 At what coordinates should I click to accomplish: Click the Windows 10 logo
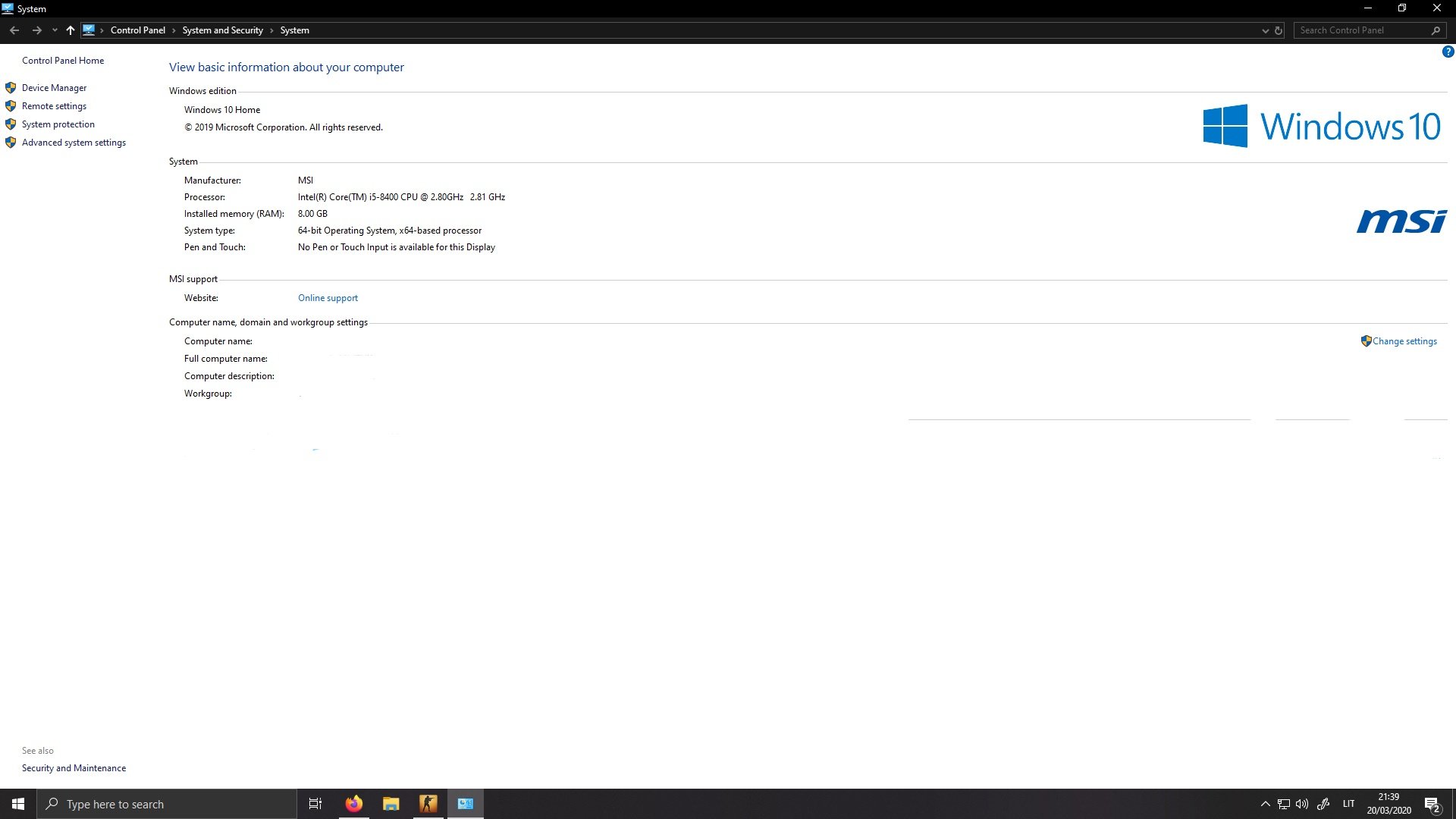tap(1321, 126)
